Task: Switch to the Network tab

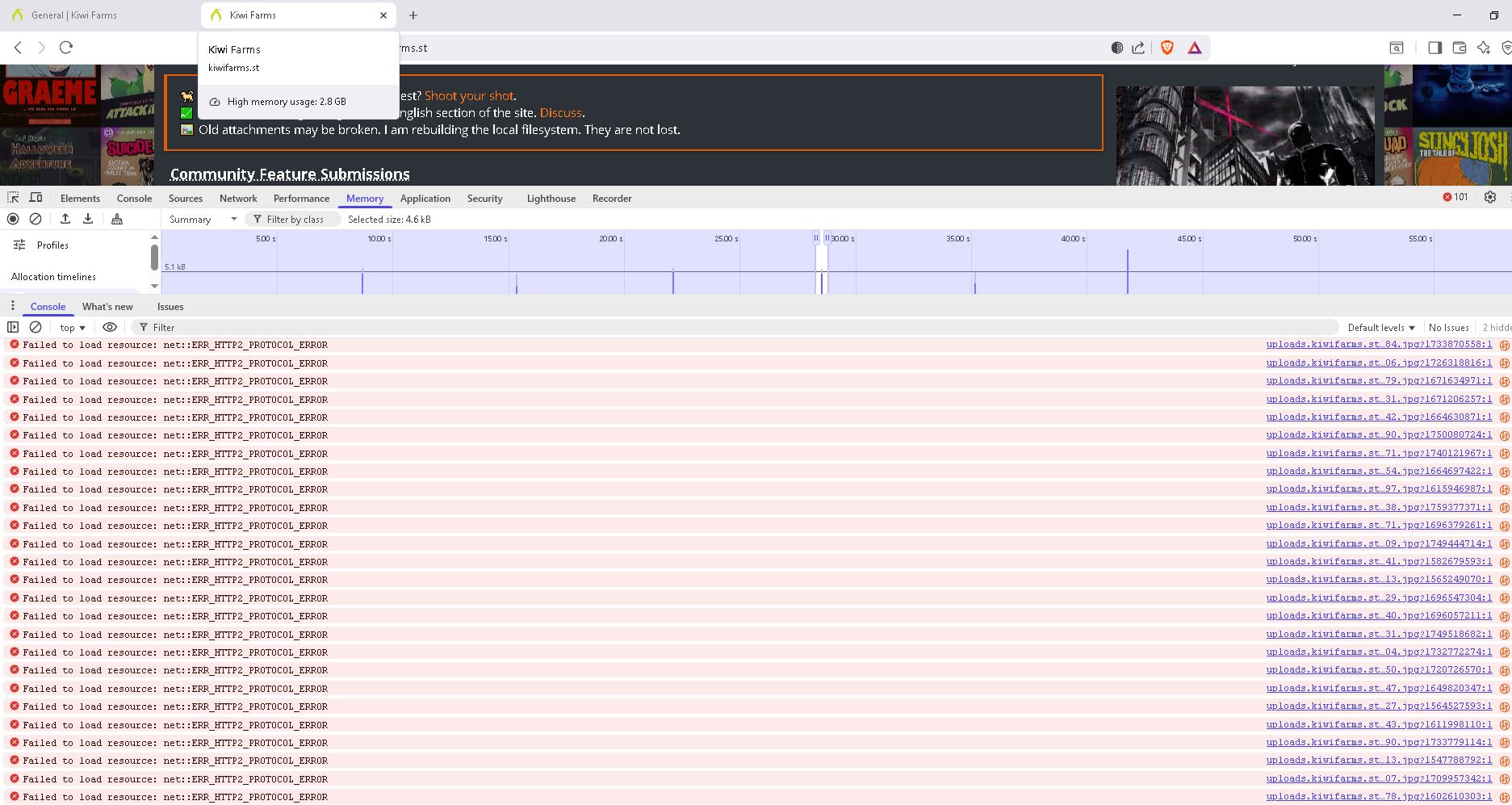Action: (x=238, y=199)
